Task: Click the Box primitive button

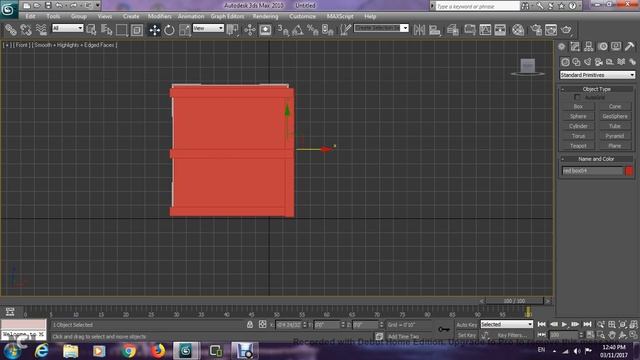Action: tap(578, 107)
